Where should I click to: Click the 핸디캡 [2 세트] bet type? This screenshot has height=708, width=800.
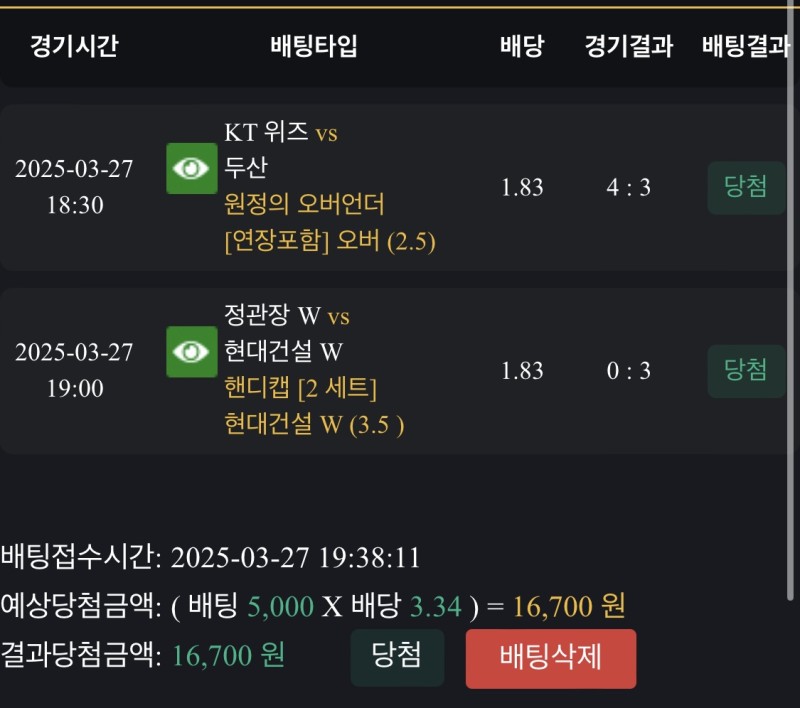pyautogui.click(x=301, y=388)
